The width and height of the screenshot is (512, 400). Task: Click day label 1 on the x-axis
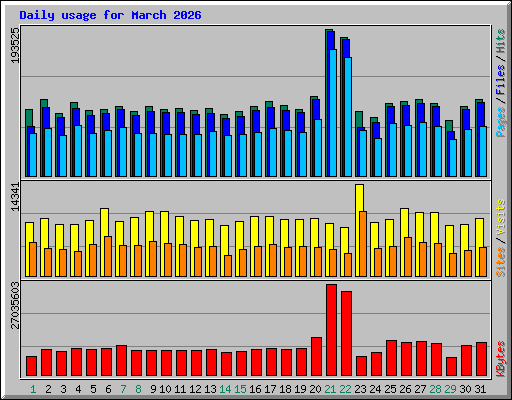[x=33, y=389]
